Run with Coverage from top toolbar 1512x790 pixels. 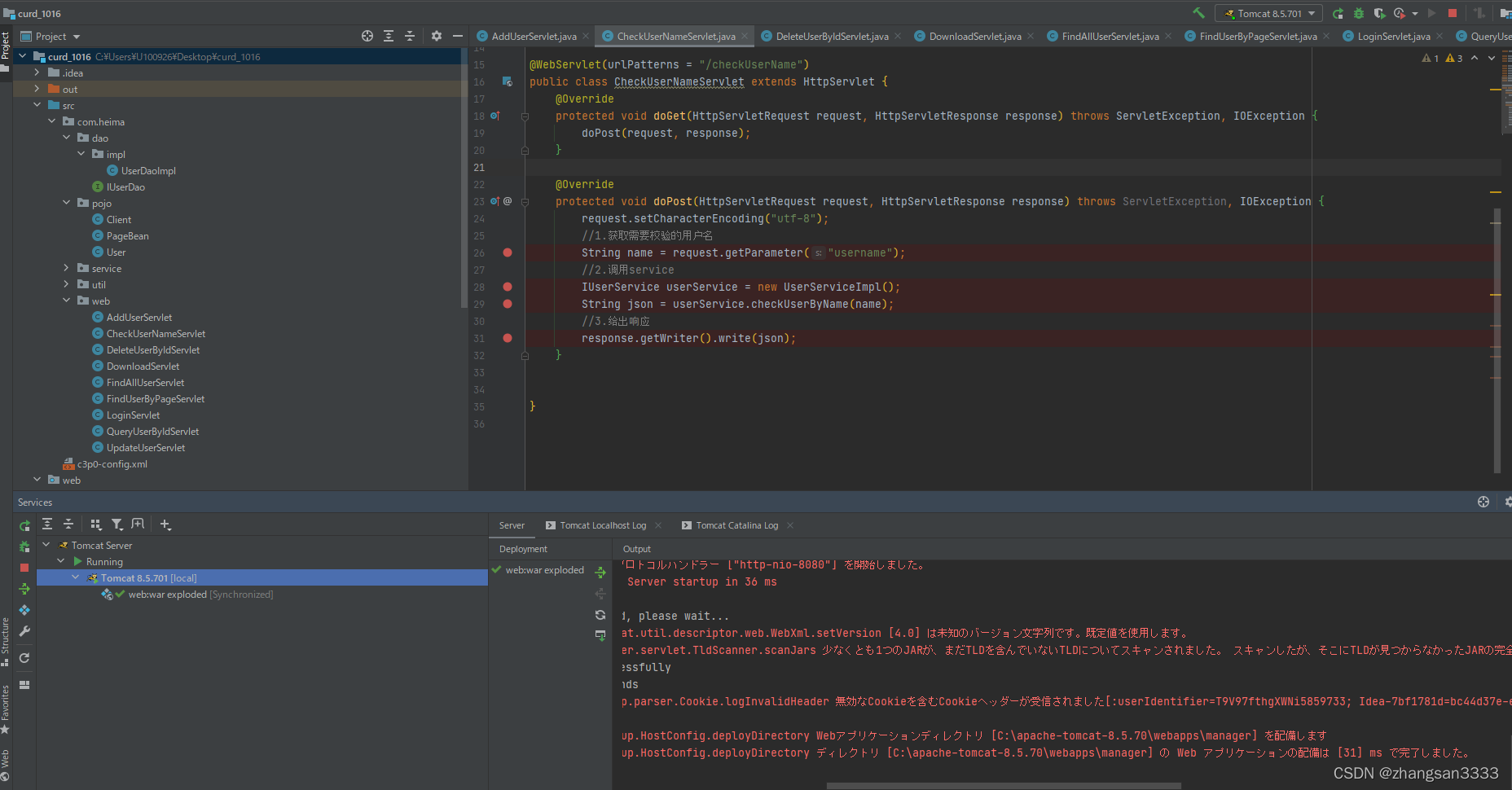click(x=1379, y=13)
